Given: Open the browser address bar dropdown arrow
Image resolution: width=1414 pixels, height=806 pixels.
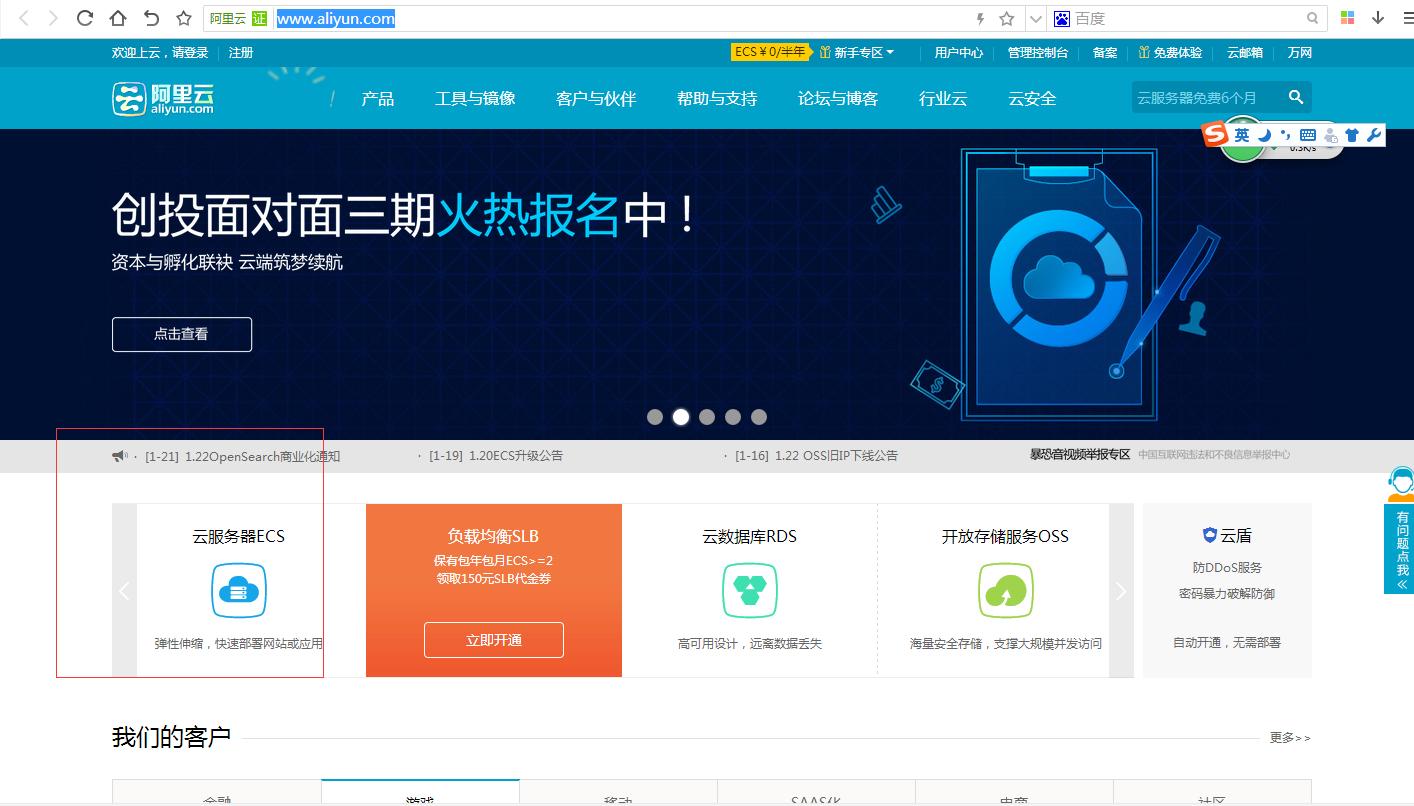Looking at the screenshot, I should click(x=1036, y=17).
